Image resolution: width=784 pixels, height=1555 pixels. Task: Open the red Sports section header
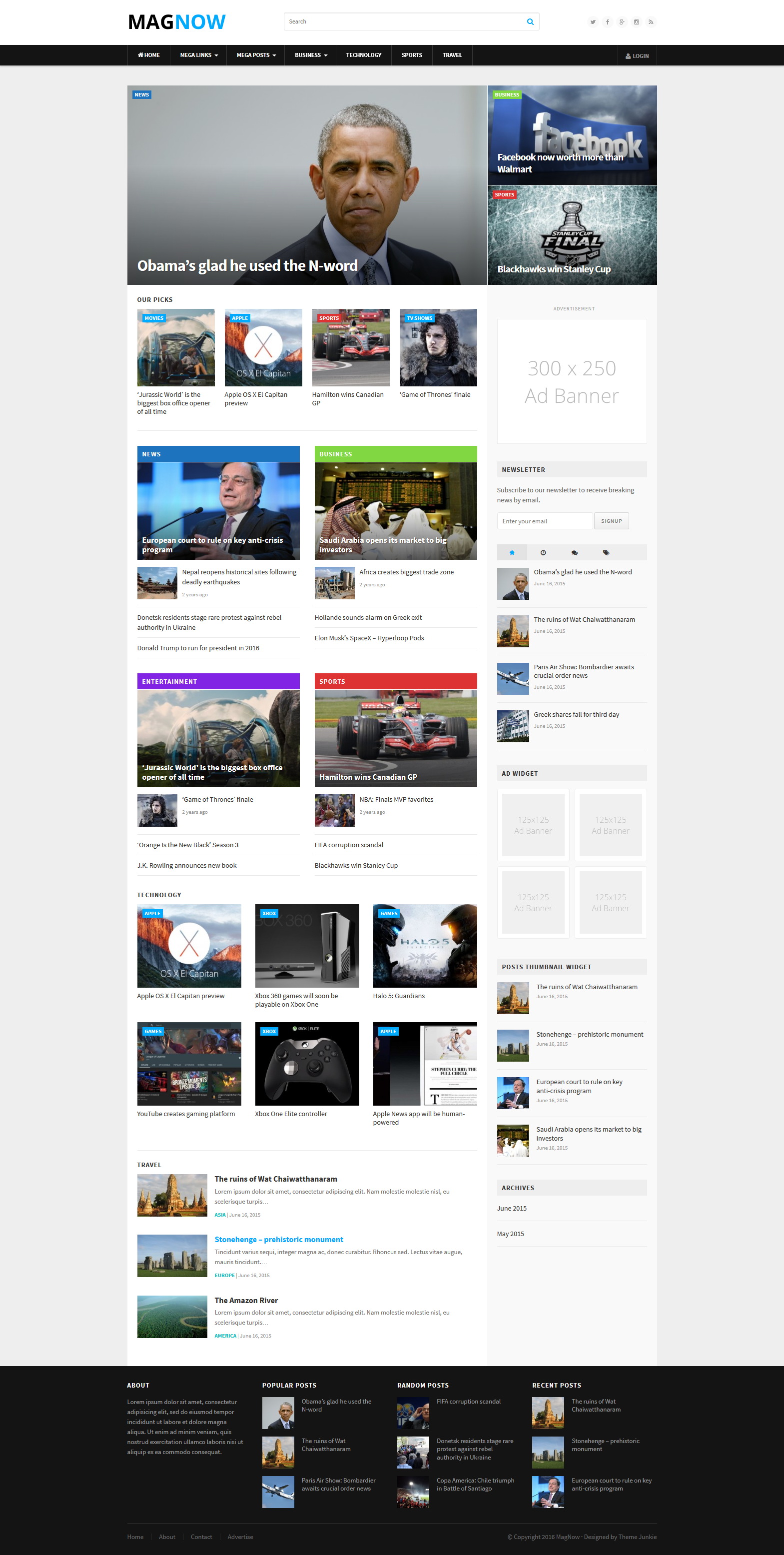coord(396,681)
